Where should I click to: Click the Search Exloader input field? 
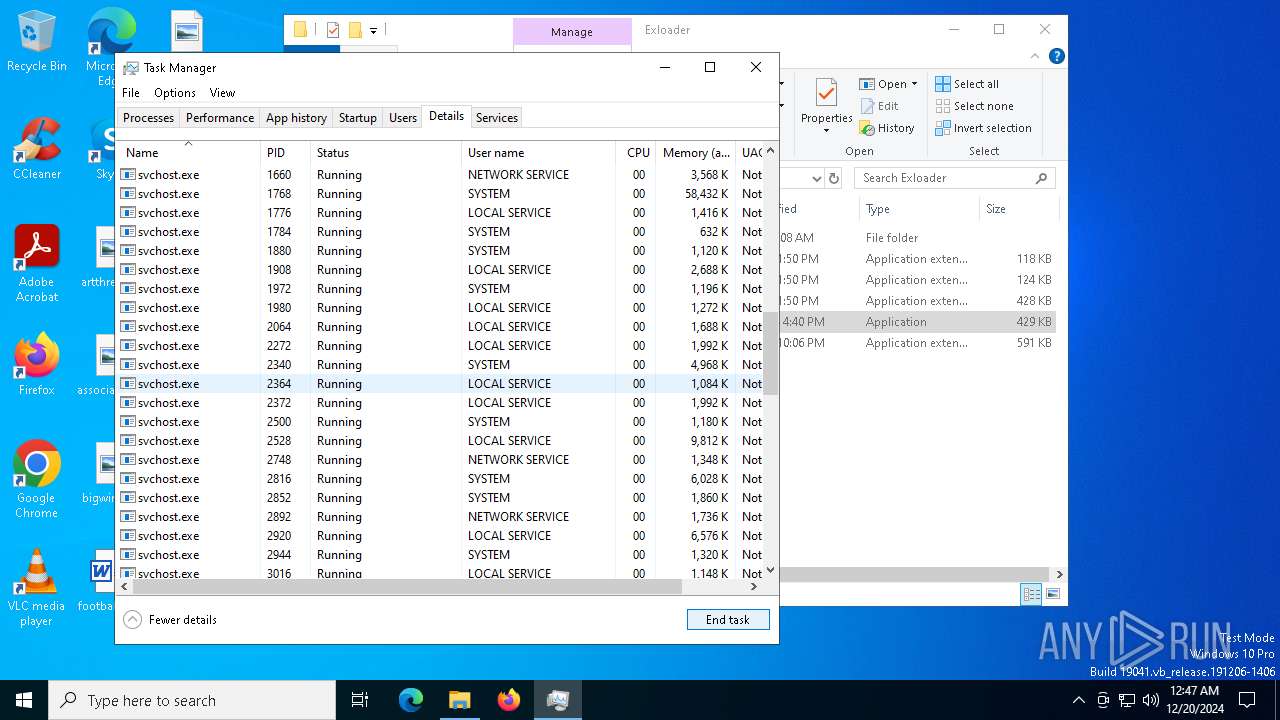(945, 178)
